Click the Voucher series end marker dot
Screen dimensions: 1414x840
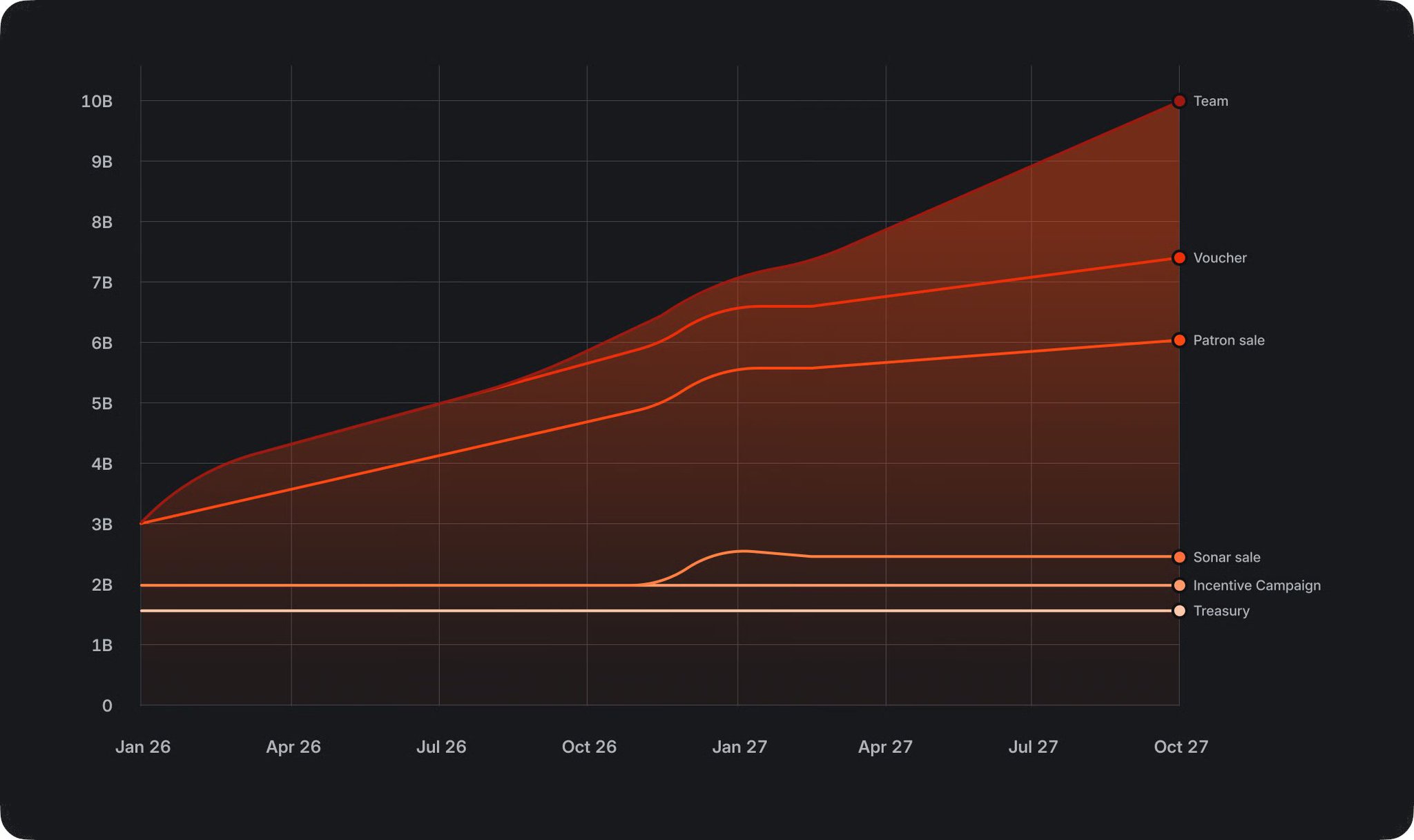1179,258
